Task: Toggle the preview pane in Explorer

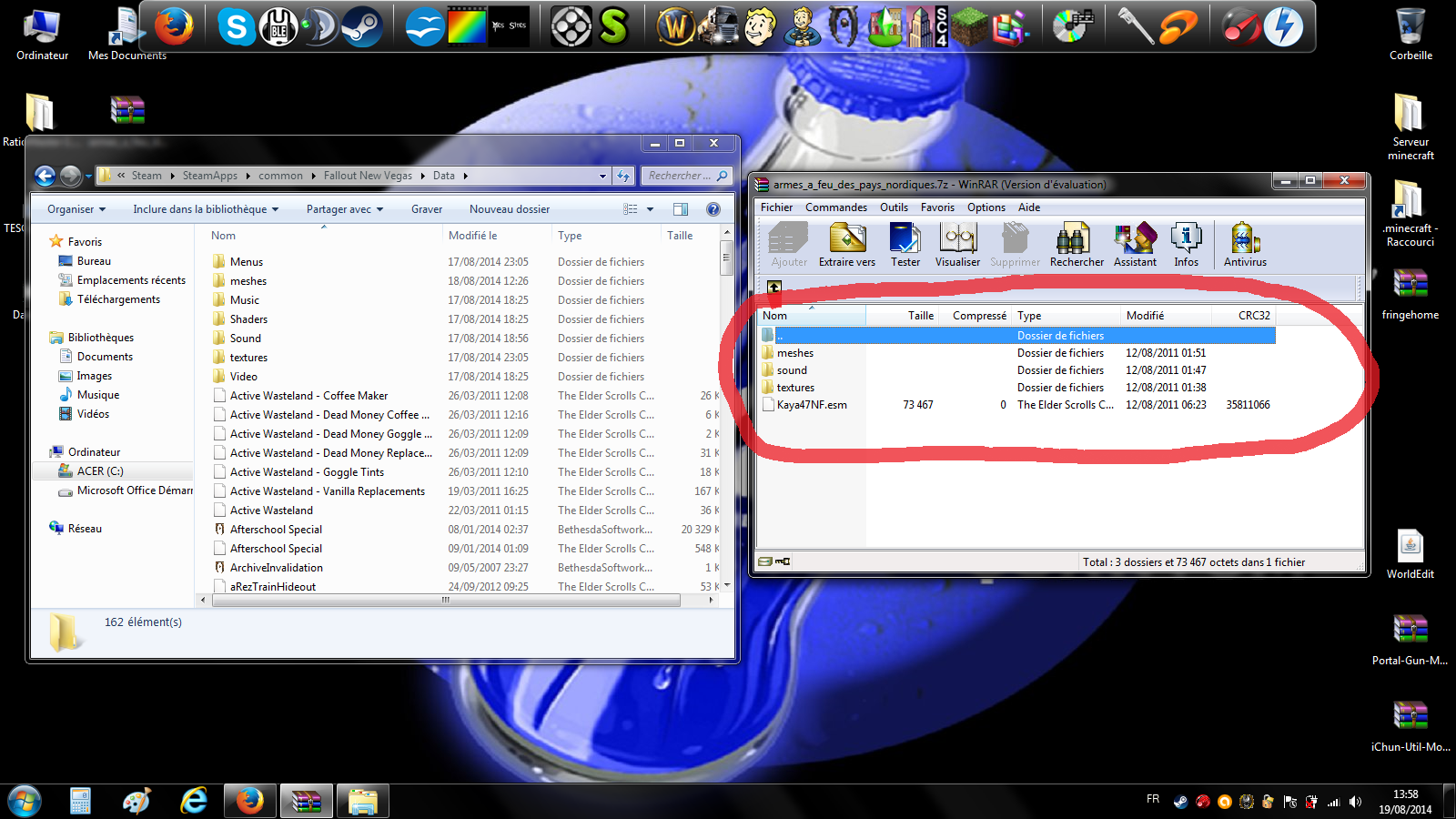Action: click(x=681, y=209)
